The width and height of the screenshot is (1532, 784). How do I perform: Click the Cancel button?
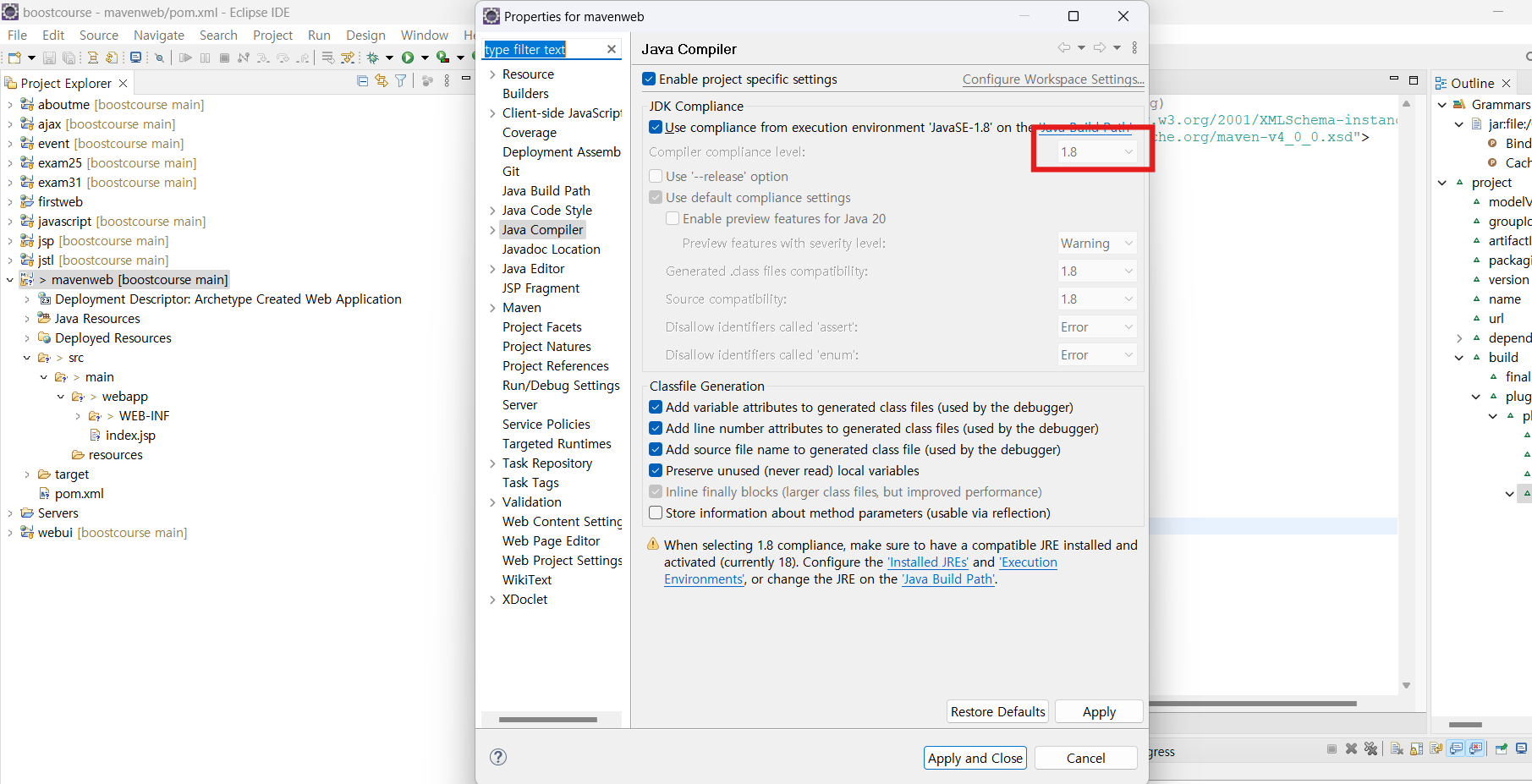[x=1085, y=758]
